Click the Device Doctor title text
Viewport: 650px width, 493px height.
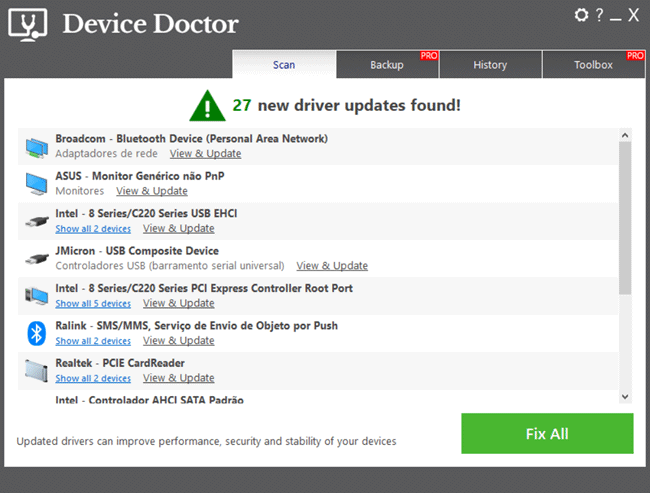point(150,24)
